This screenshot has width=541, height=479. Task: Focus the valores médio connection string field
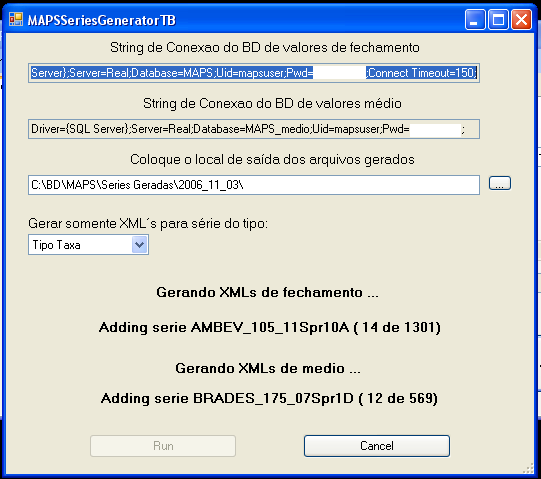254,129
